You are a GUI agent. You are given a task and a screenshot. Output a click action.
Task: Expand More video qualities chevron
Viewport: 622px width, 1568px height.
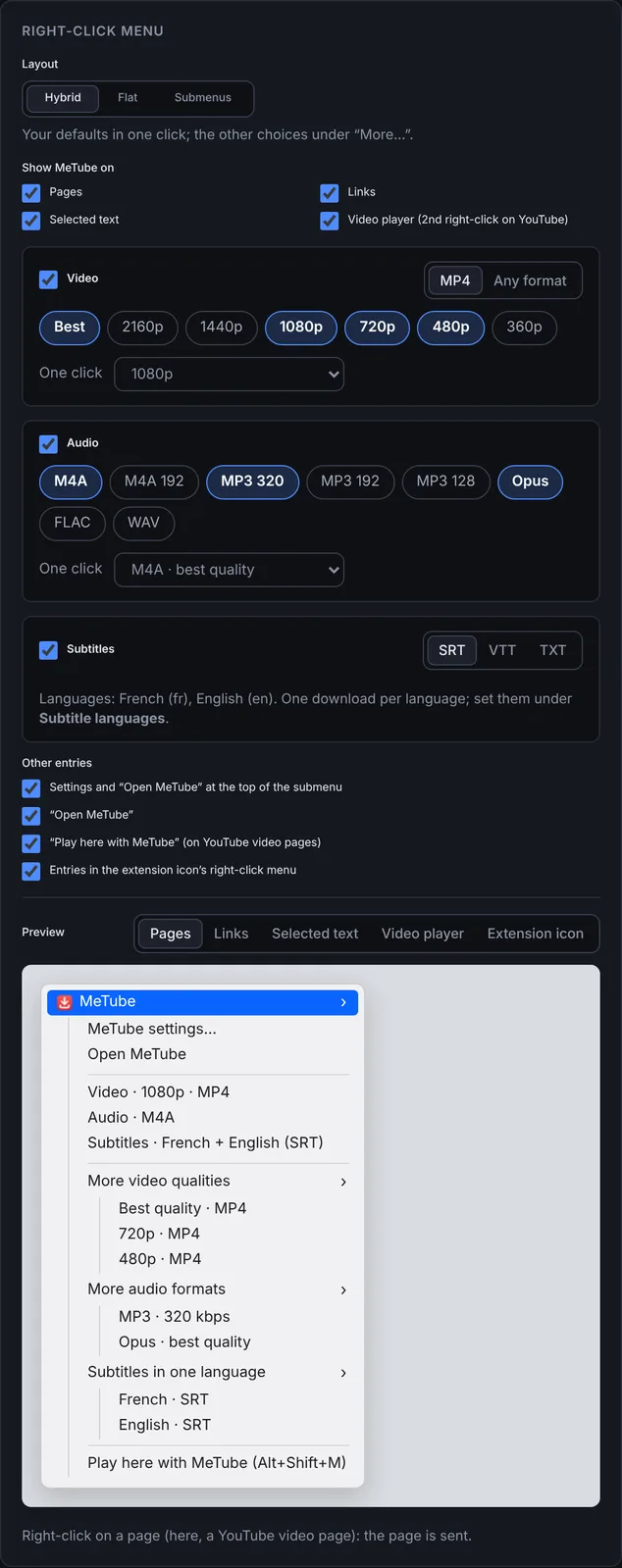click(x=343, y=1183)
